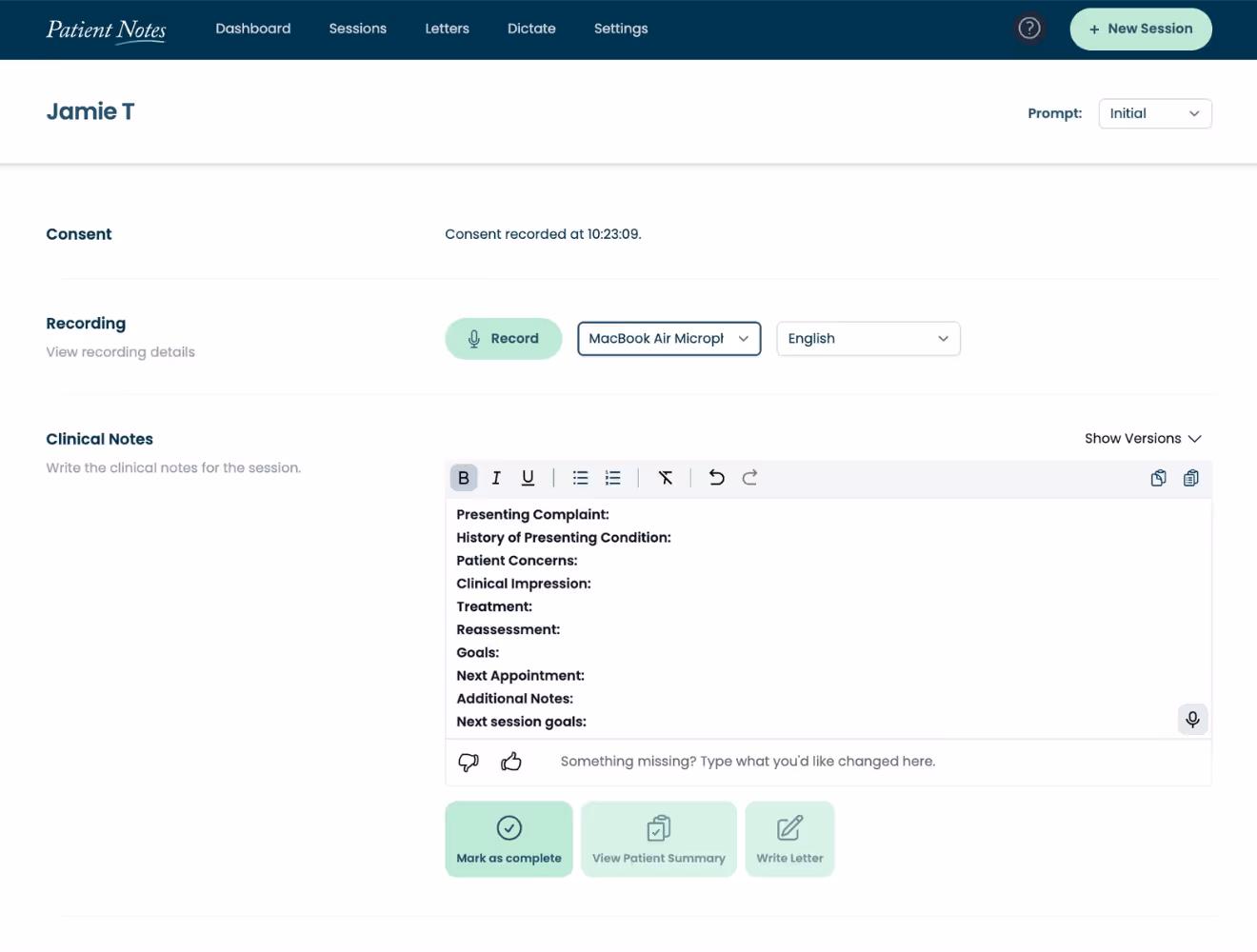Toggle italic formatting in editor toolbar
1257x952 pixels.
point(496,478)
